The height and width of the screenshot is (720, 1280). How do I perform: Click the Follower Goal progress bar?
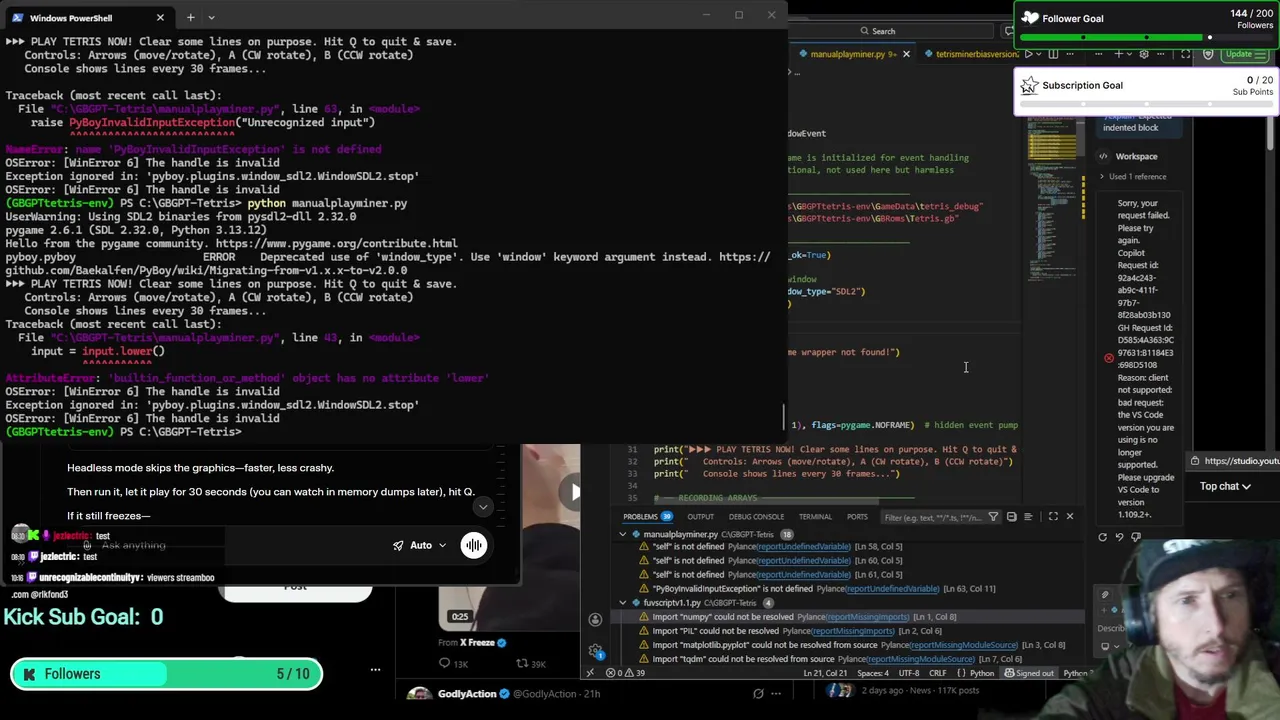(1146, 37)
